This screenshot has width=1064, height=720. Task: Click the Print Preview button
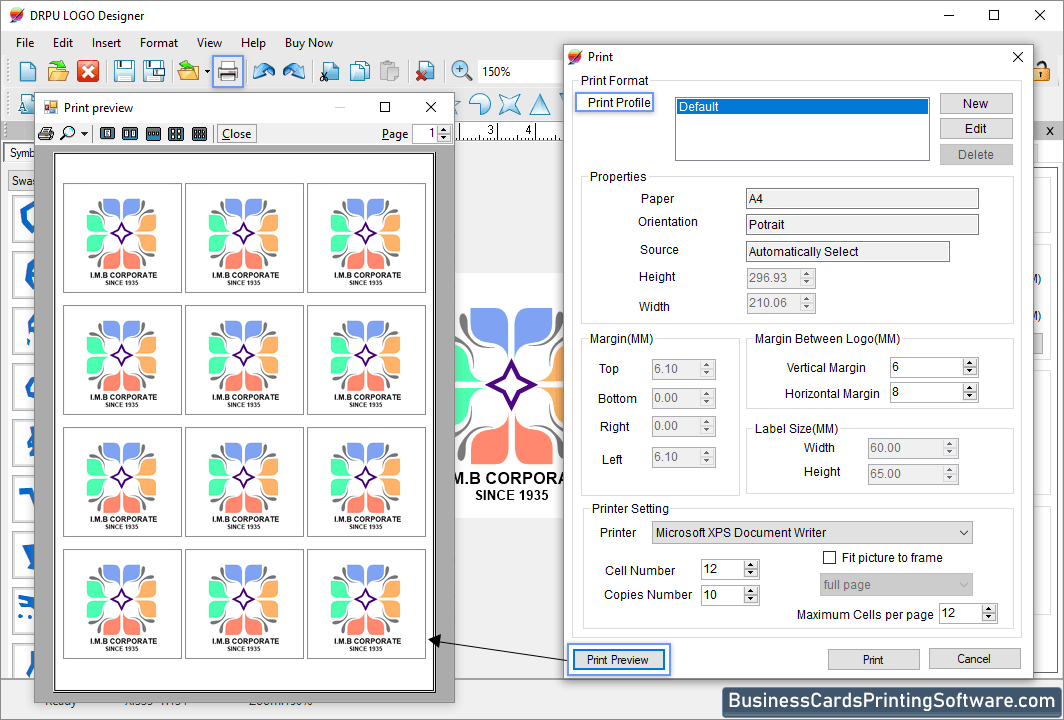[x=618, y=660]
